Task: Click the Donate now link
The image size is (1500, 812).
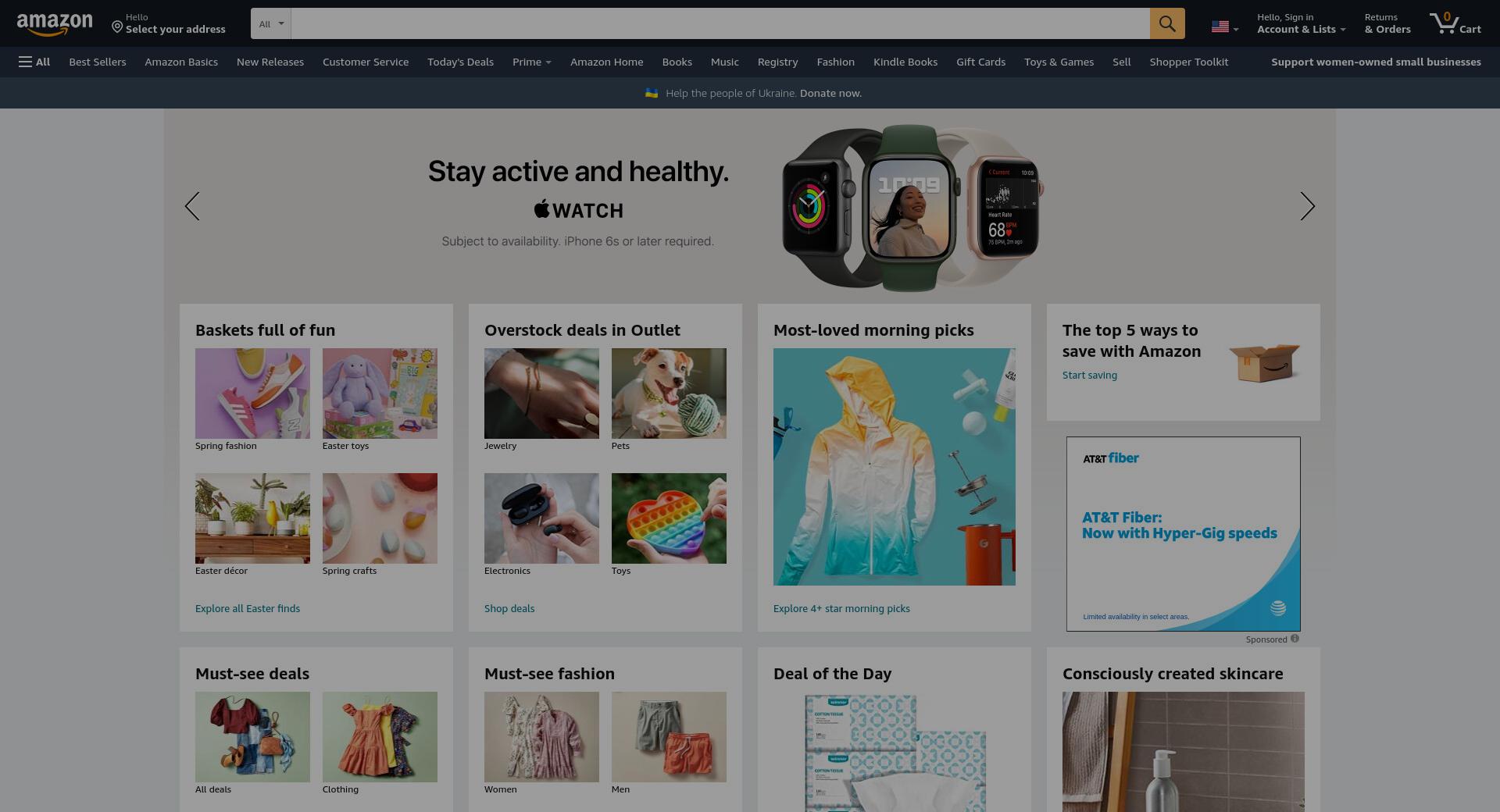Action: click(830, 93)
